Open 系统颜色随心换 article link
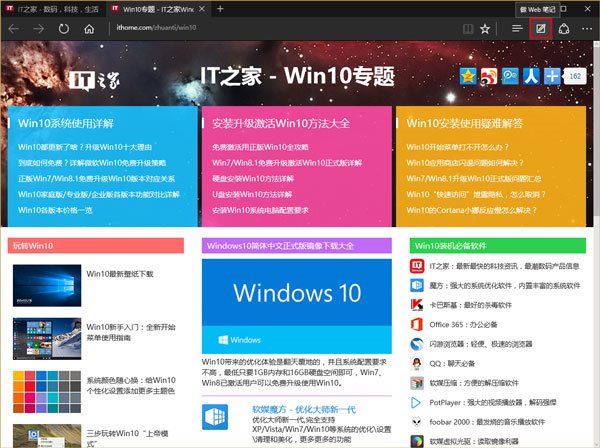This screenshot has height=448, width=600. (x=131, y=385)
